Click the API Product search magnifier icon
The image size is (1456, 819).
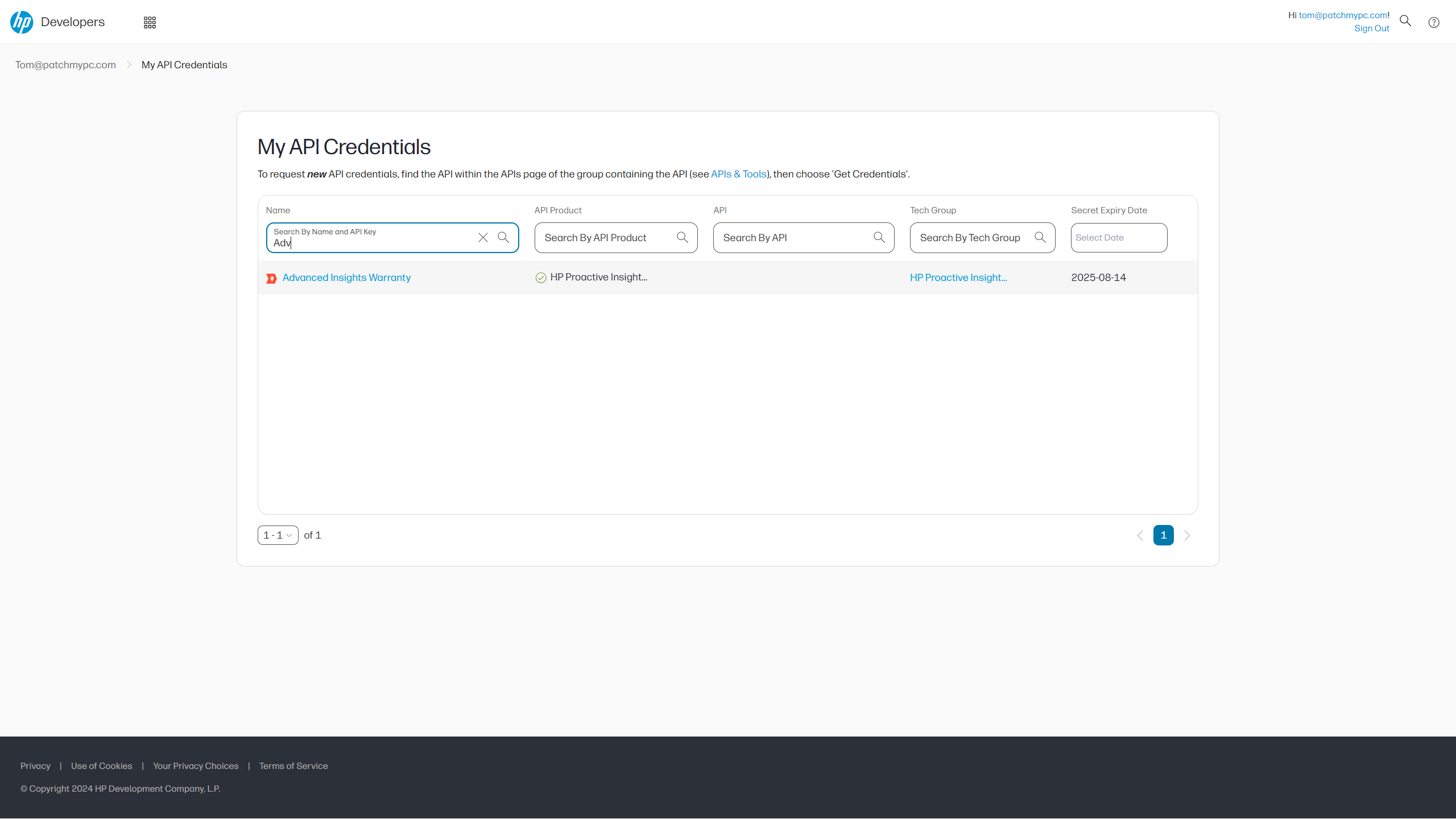pyautogui.click(x=682, y=238)
